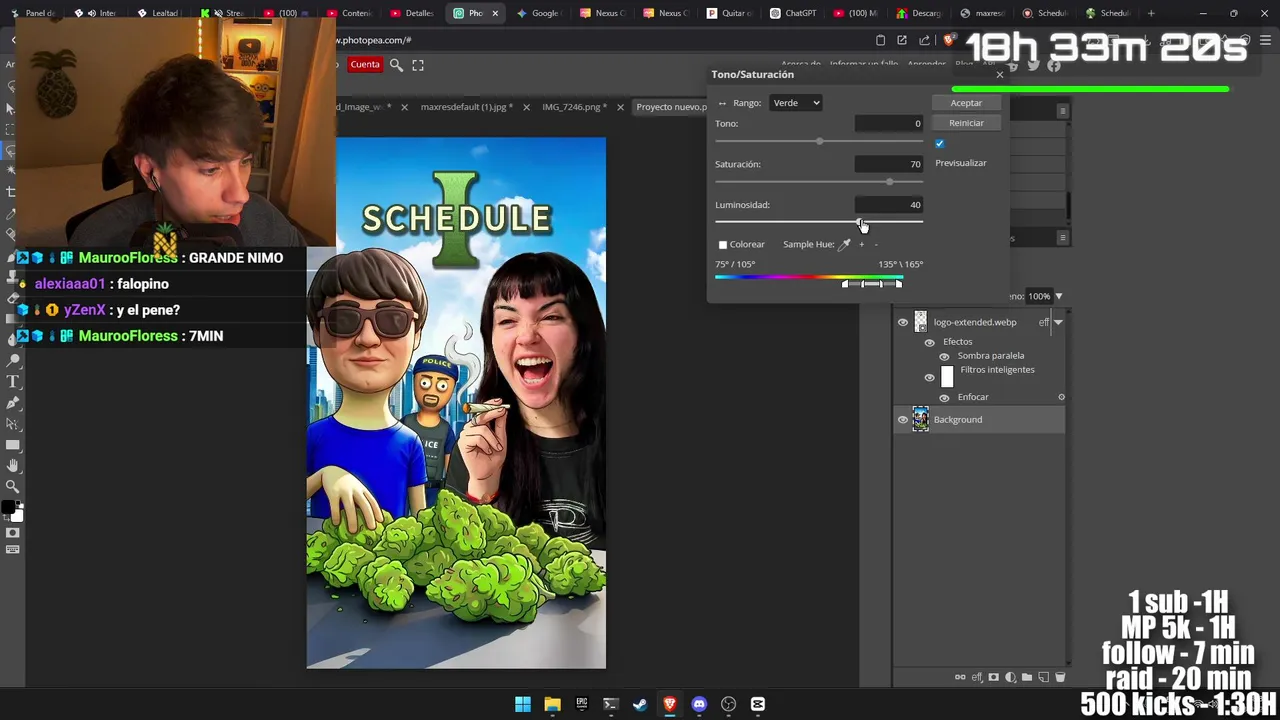1280x720 pixels.
Task: Select the Dodge tool in the toolbar
Action: point(13,360)
